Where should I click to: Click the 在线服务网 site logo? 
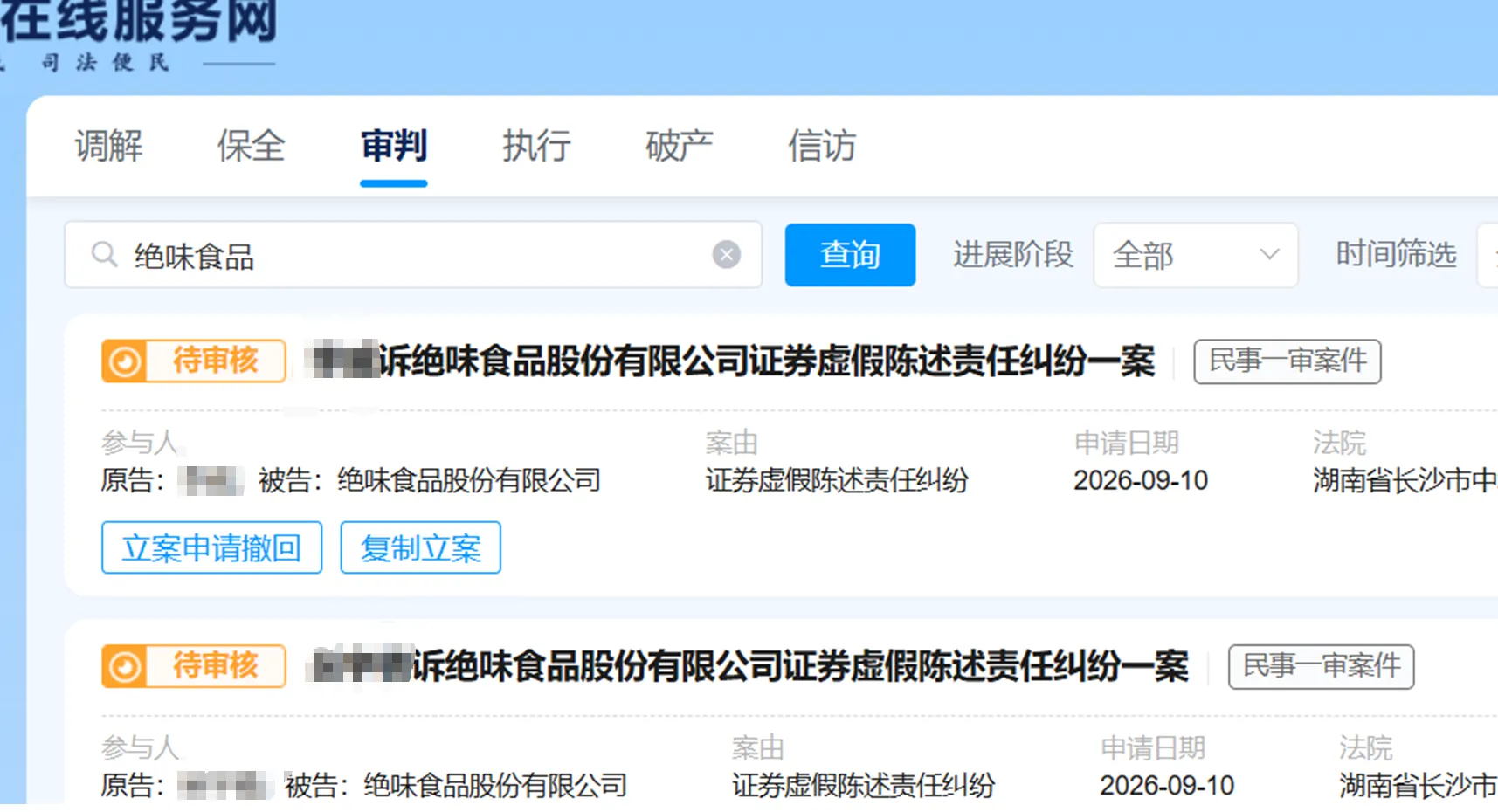(138, 22)
